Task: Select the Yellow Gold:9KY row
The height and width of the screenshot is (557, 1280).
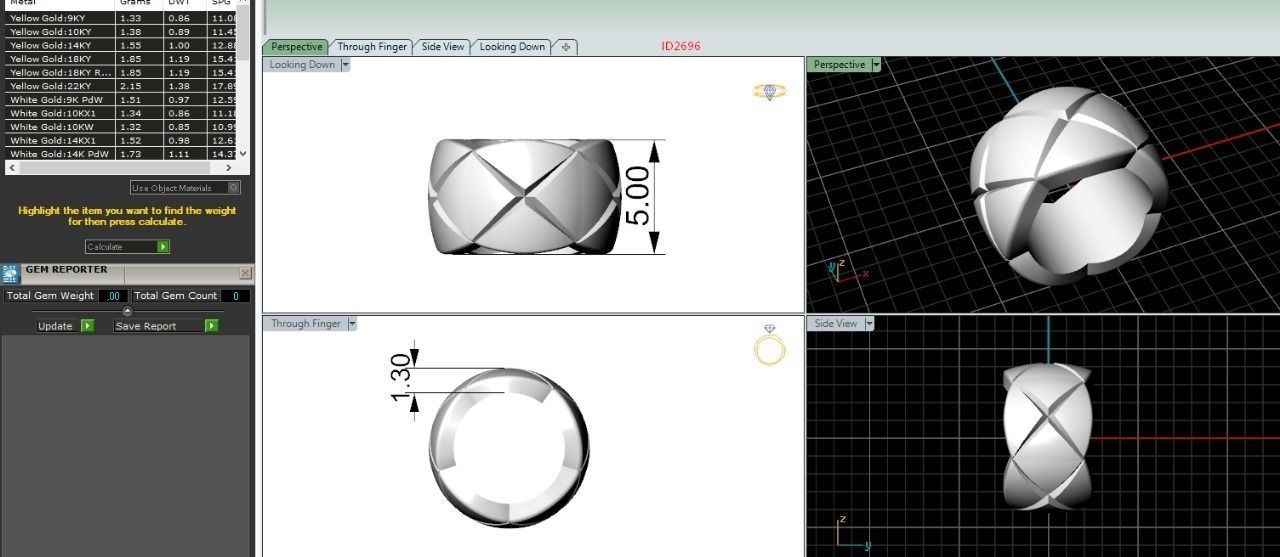Action: pyautogui.click(x=121, y=18)
